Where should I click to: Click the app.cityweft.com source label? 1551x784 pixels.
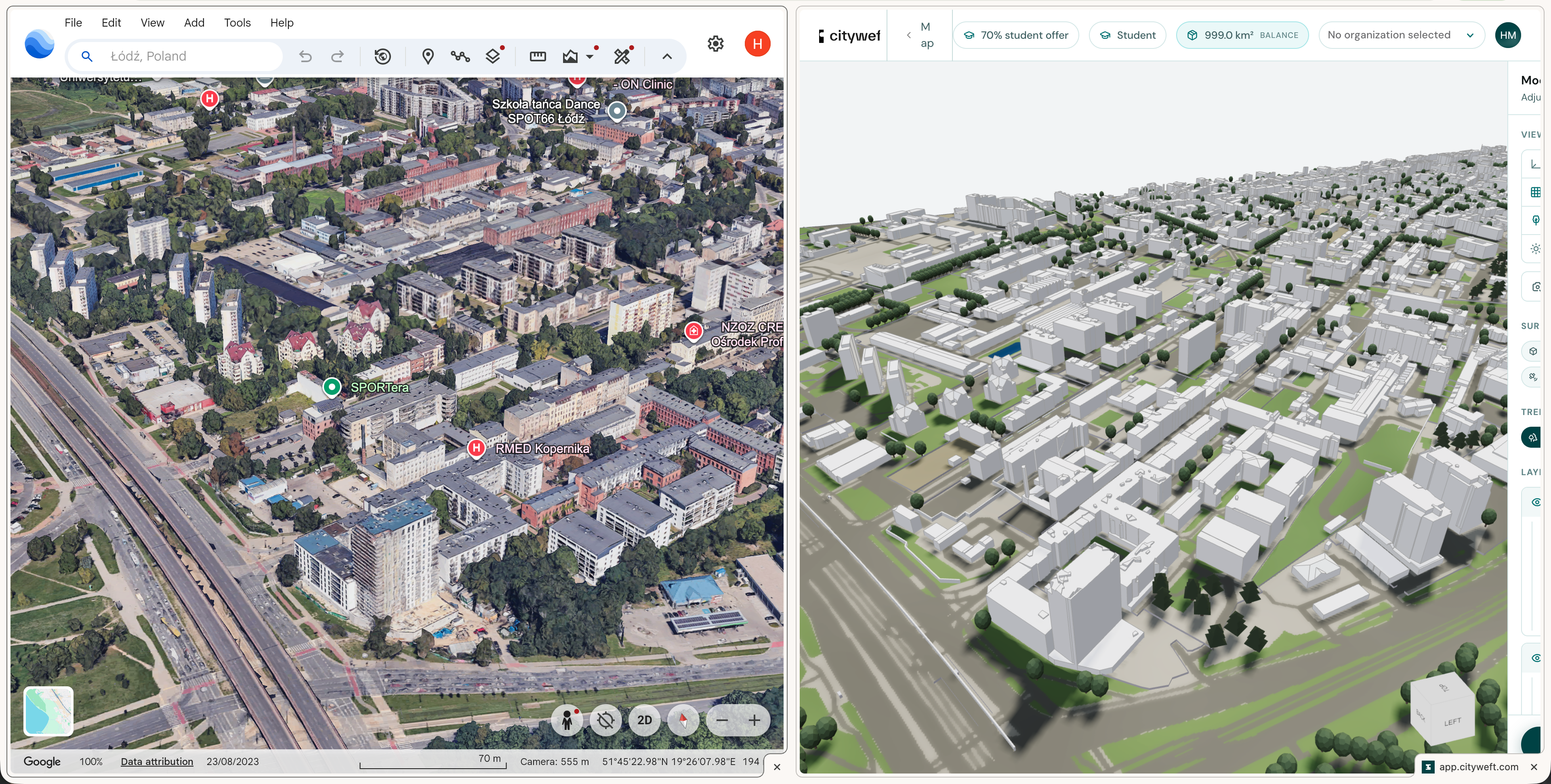coord(1478,767)
